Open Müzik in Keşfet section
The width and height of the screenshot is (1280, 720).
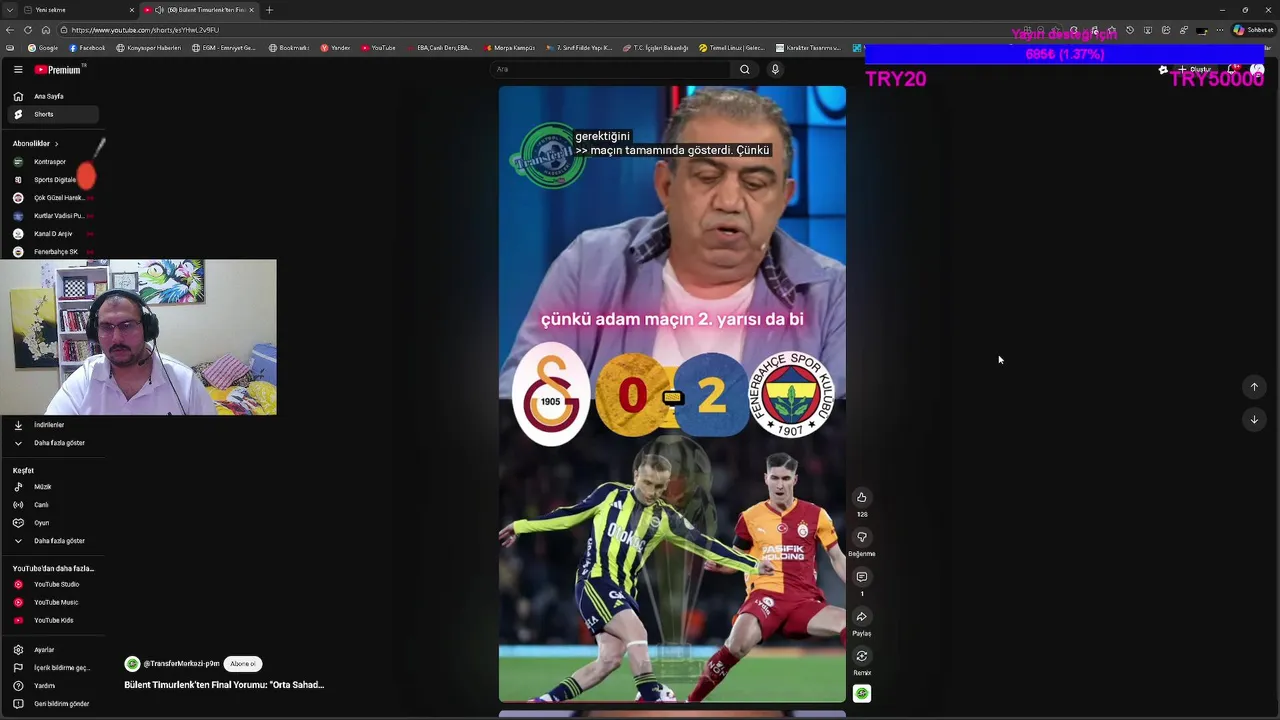[x=52, y=487]
